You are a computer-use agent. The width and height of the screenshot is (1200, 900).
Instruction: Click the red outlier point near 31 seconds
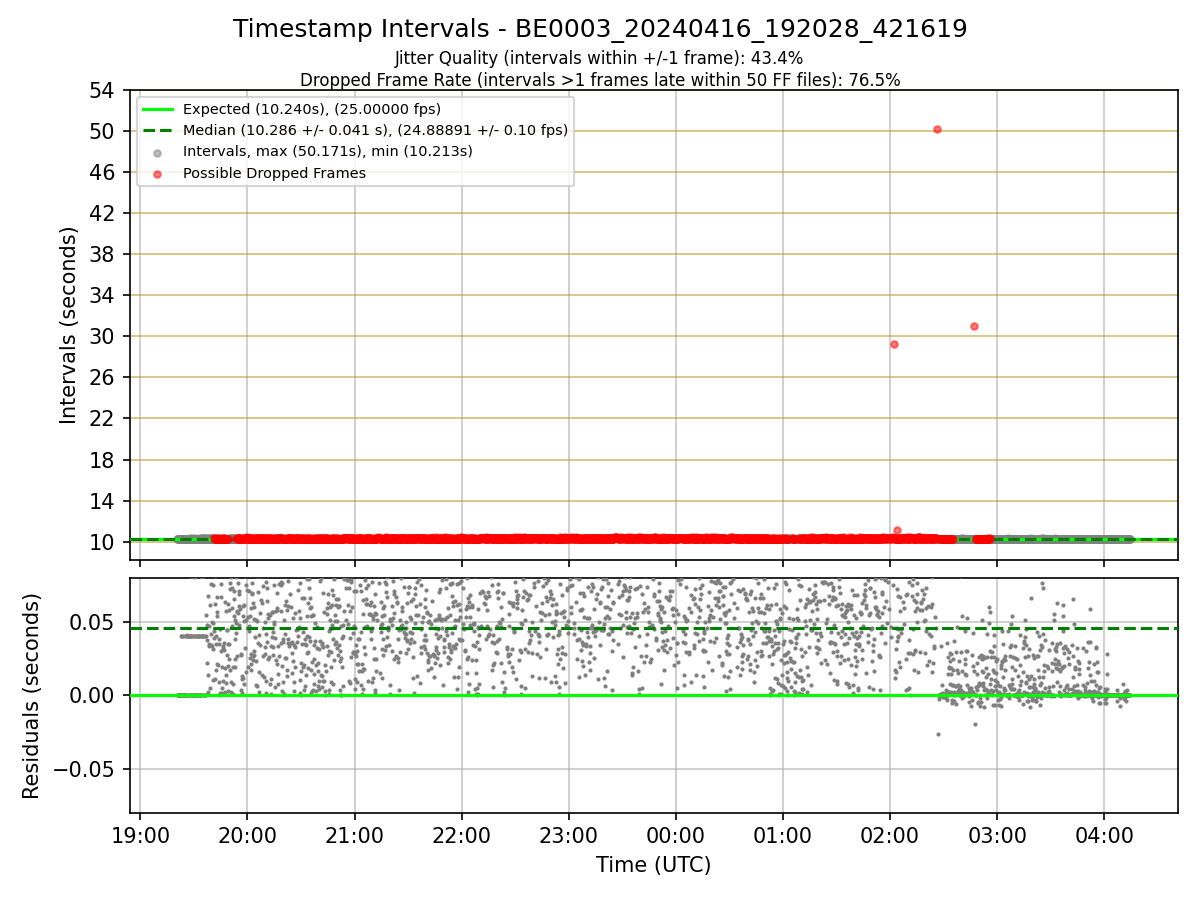click(x=974, y=326)
